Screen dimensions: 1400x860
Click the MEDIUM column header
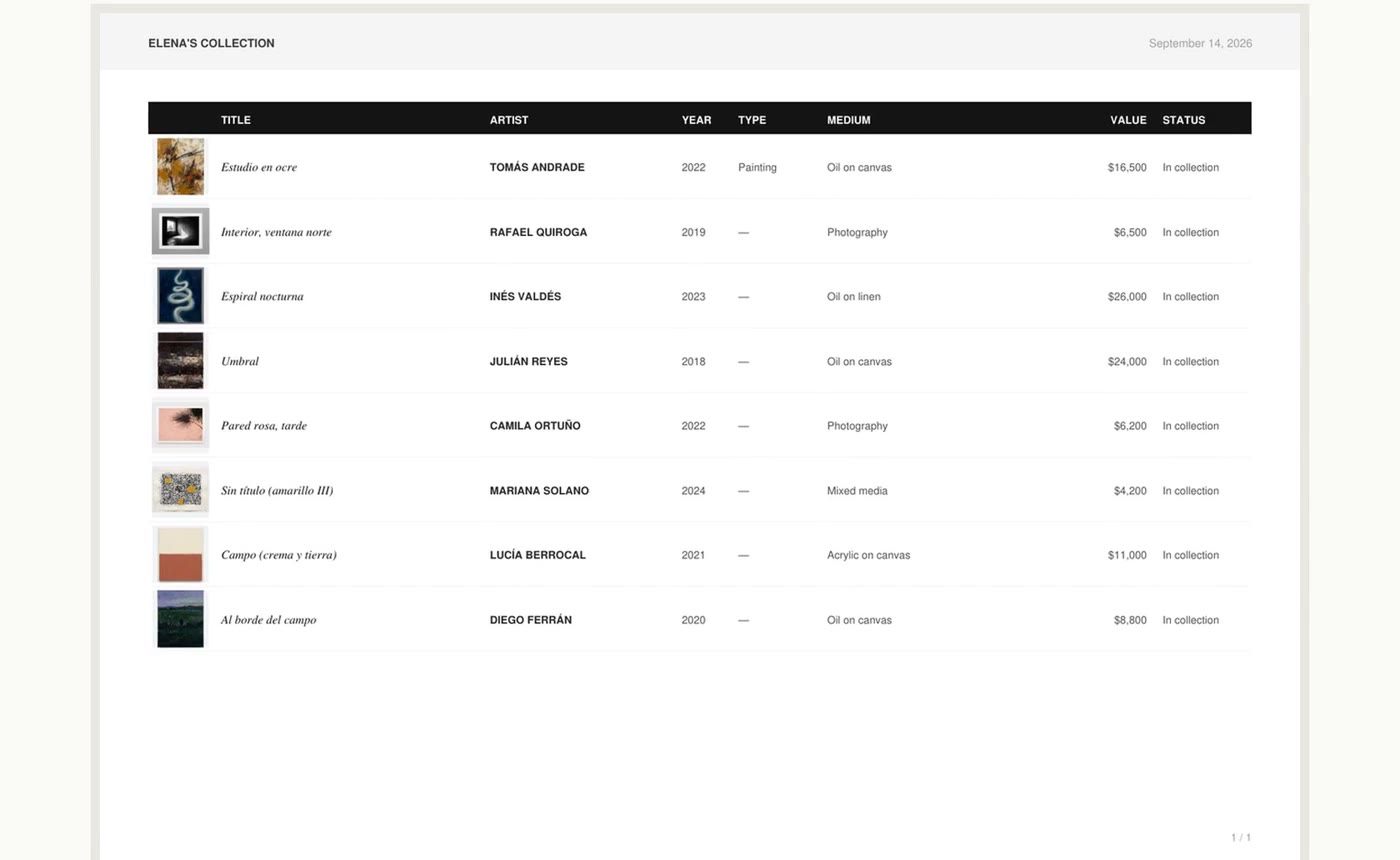(848, 120)
